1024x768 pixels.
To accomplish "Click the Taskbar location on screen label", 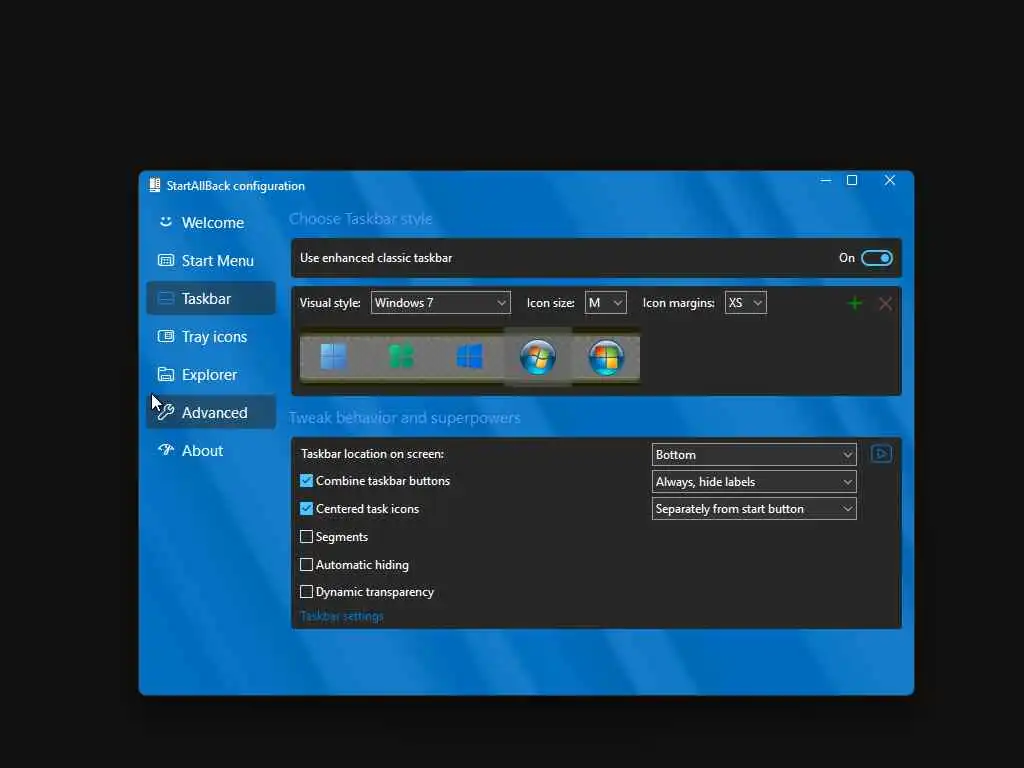I will [372, 453].
